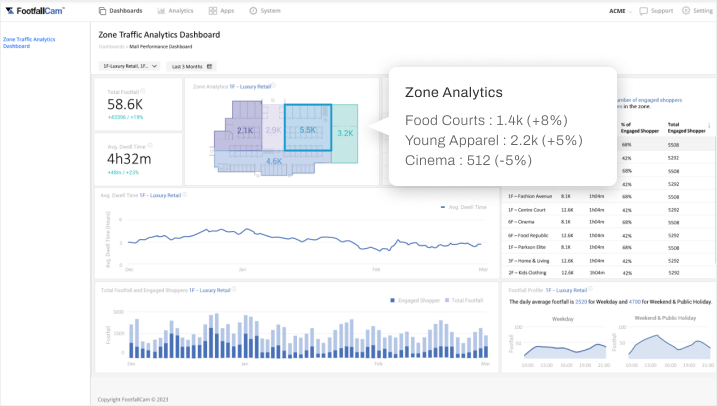Click the Apps grid icon

point(213,10)
